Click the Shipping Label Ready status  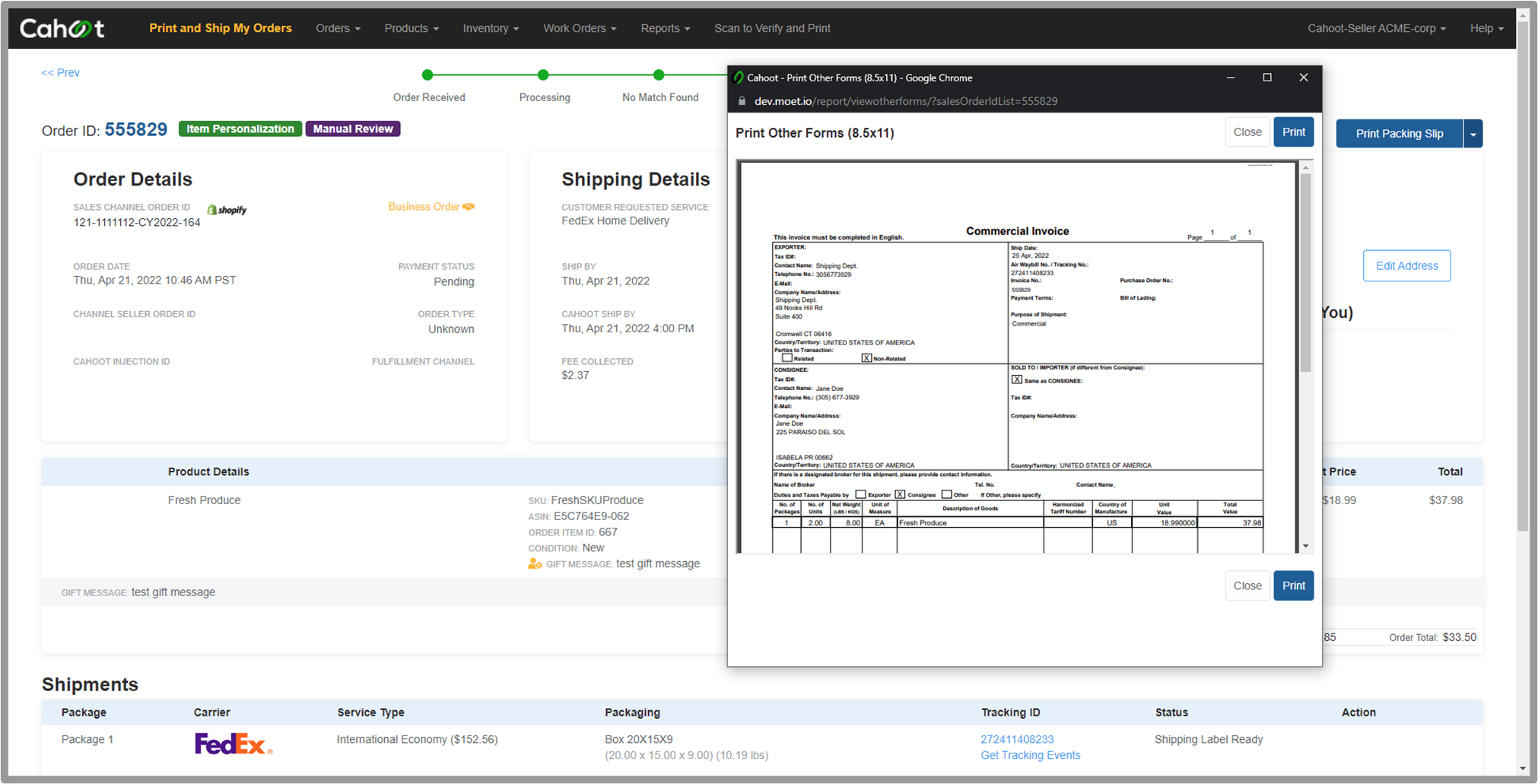click(1209, 739)
